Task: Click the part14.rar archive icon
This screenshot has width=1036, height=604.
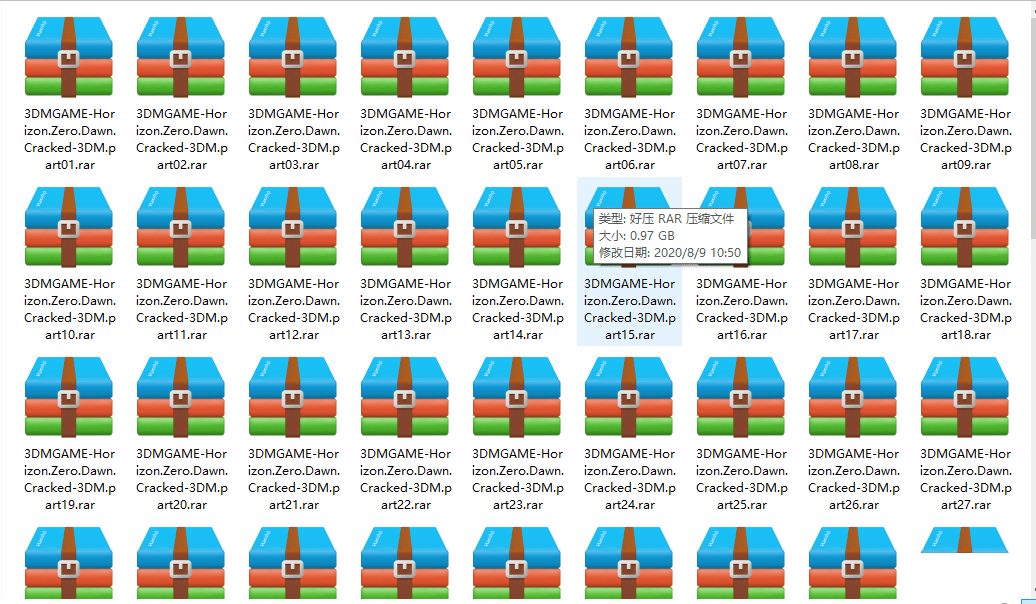Action: [517, 227]
